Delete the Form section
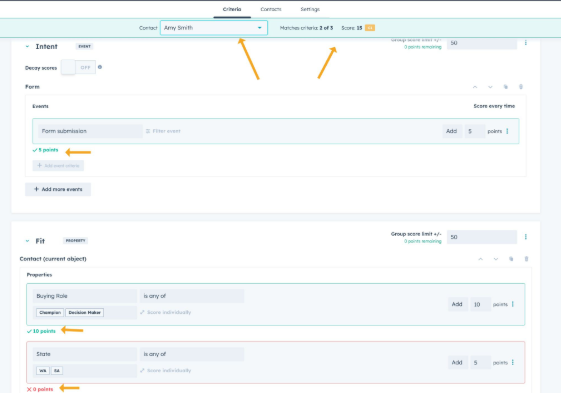 (521, 87)
